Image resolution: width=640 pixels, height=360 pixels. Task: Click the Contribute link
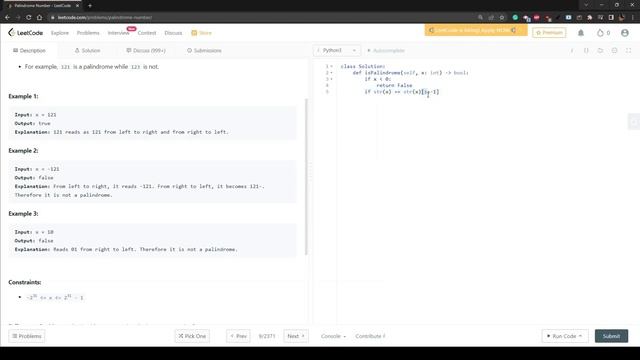tap(370, 336)
